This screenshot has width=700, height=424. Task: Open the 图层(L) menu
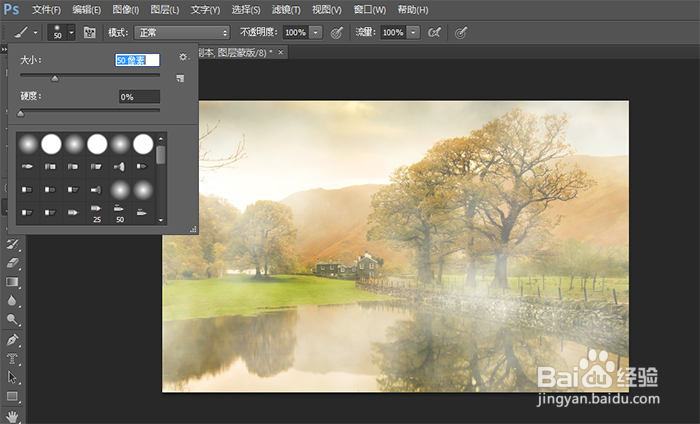[165, 9]
